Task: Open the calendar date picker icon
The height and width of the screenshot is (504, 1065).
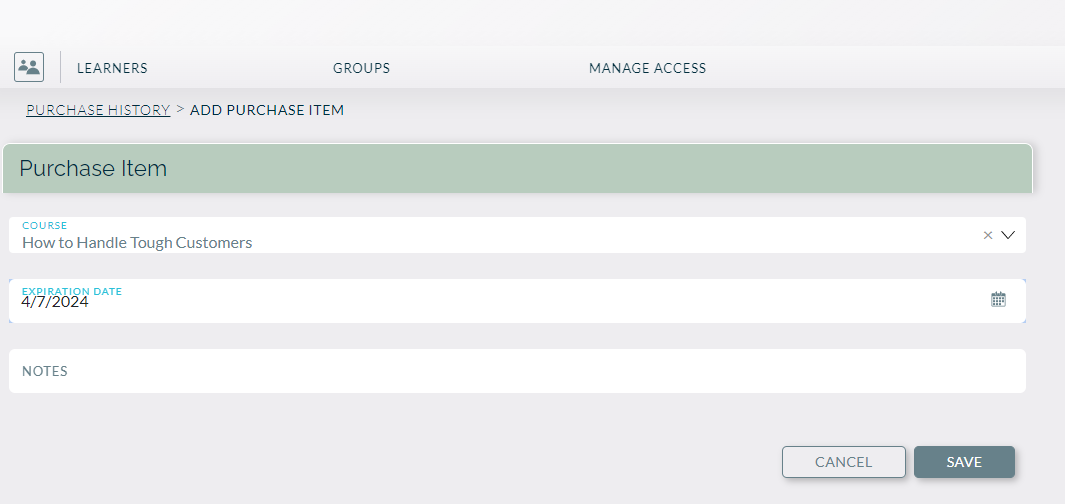Action: coord(998,299)
